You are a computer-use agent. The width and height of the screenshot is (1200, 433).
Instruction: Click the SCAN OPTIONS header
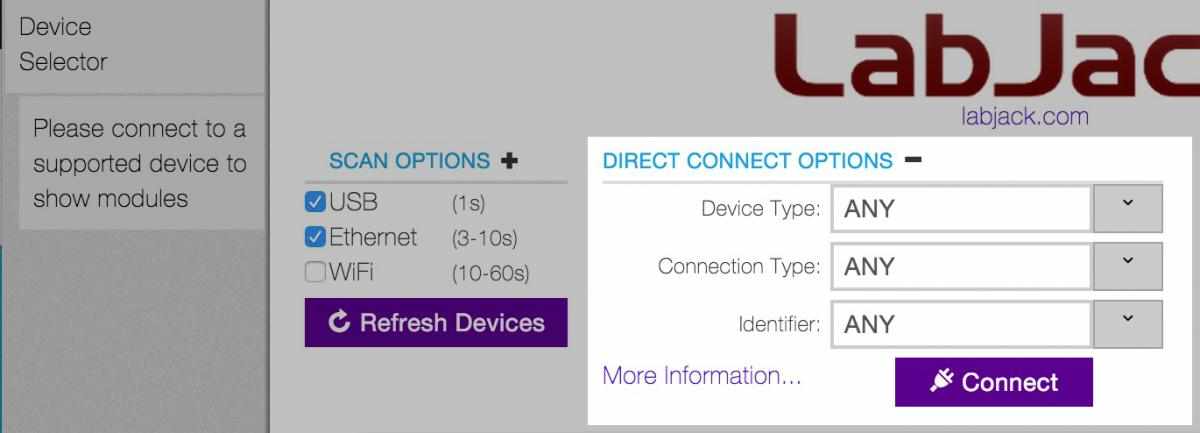[410, 161]
